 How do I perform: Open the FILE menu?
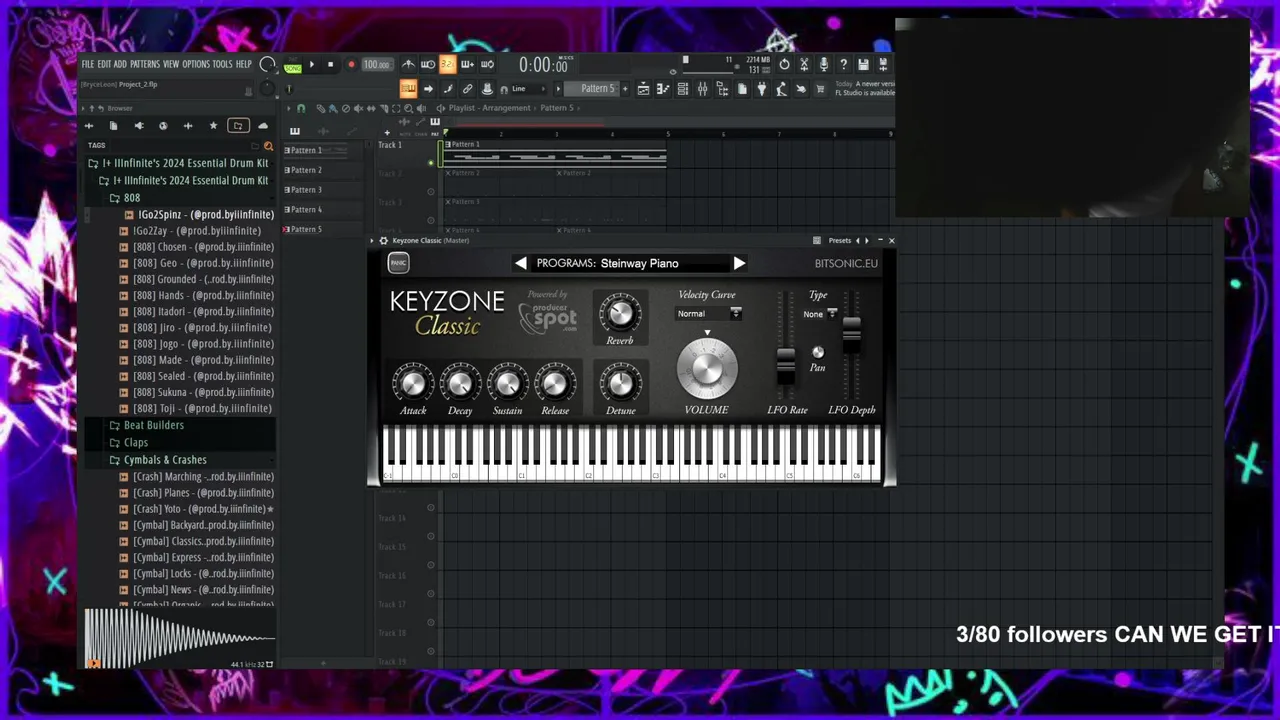(x=87, y=64)
